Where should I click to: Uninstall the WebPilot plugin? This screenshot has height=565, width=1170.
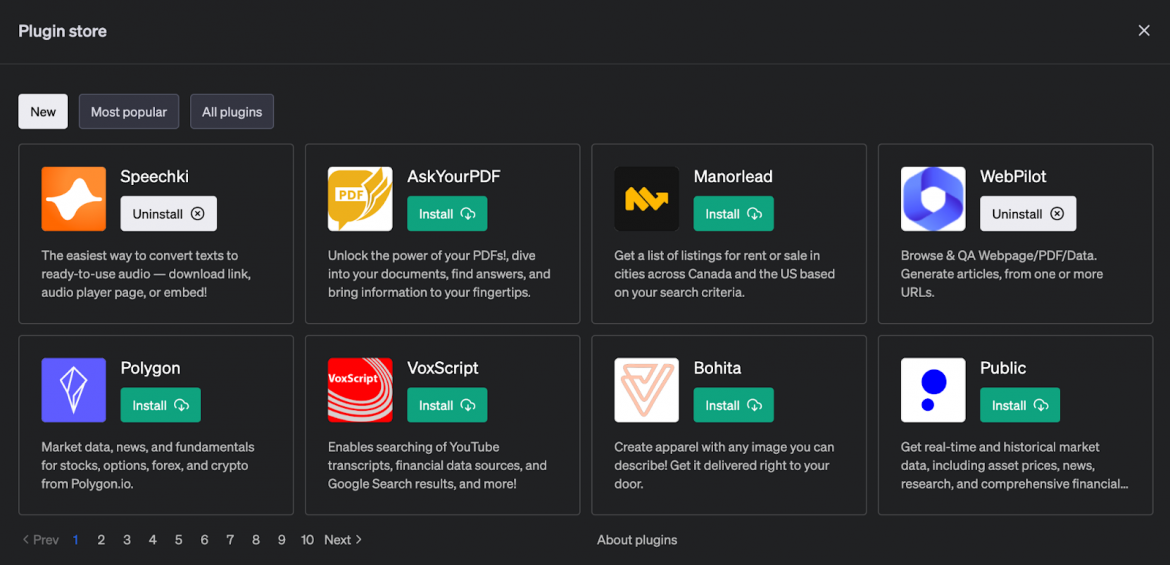[1028, 214]
